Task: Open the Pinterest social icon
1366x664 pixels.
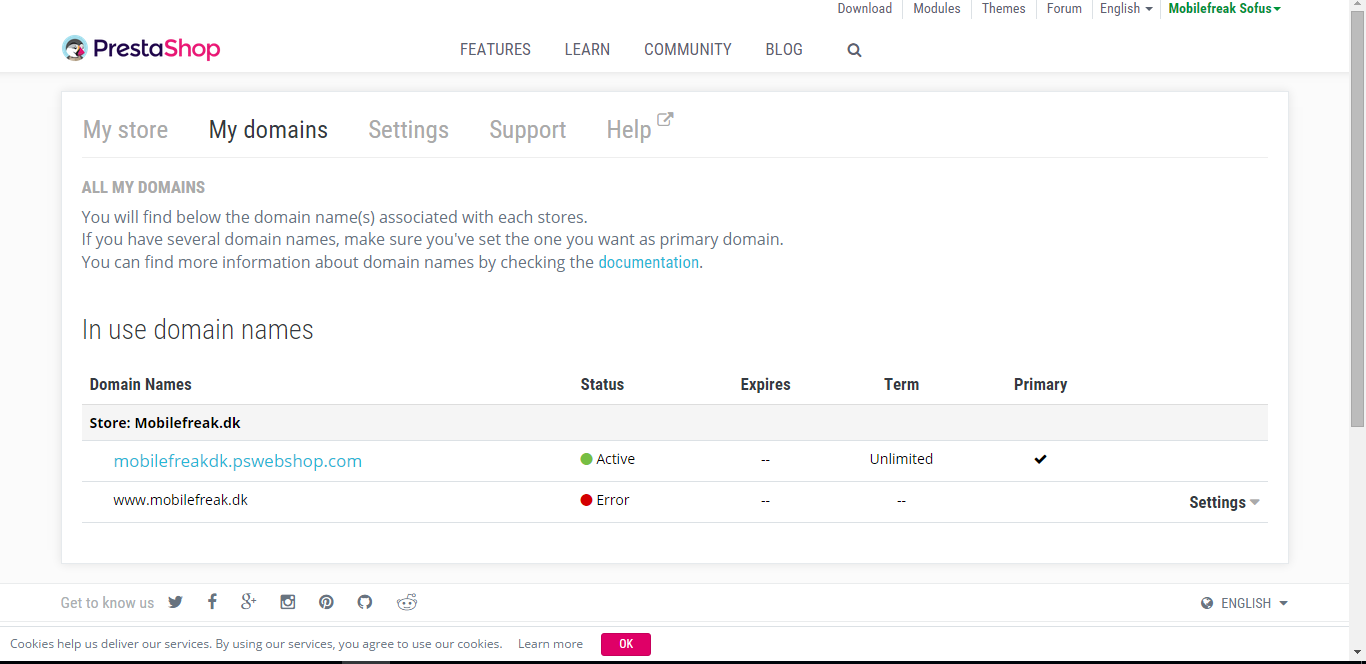Action: click(x=326, y=602)
